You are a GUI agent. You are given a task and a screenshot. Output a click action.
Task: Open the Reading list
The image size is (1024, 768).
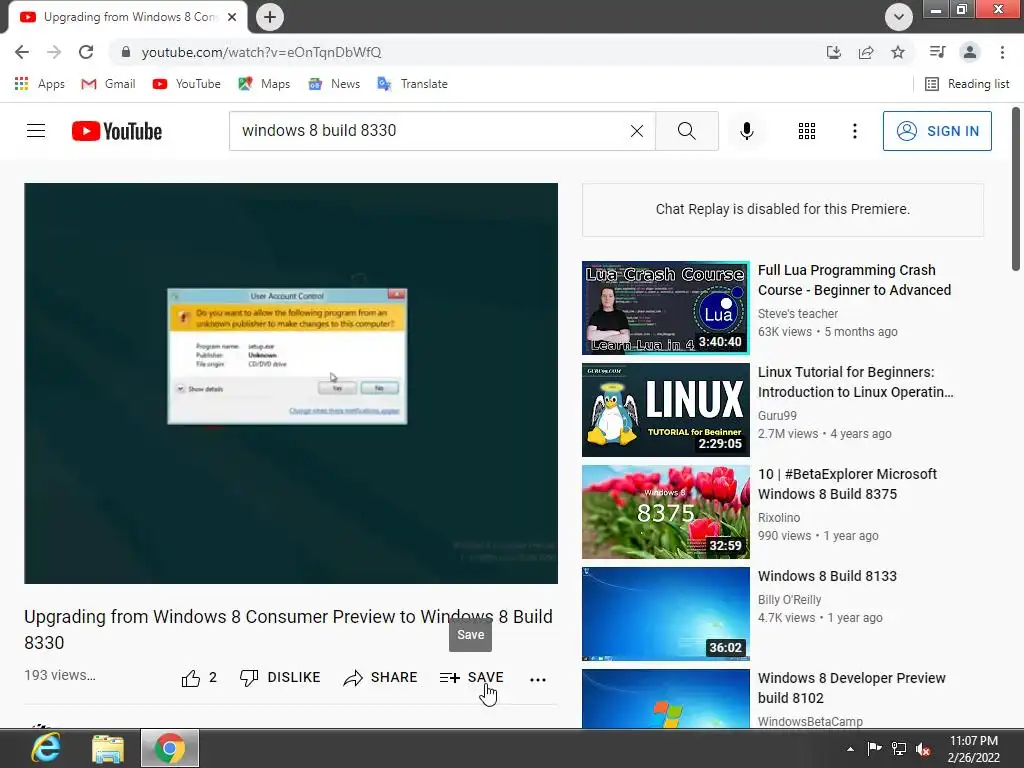(967, 84)
